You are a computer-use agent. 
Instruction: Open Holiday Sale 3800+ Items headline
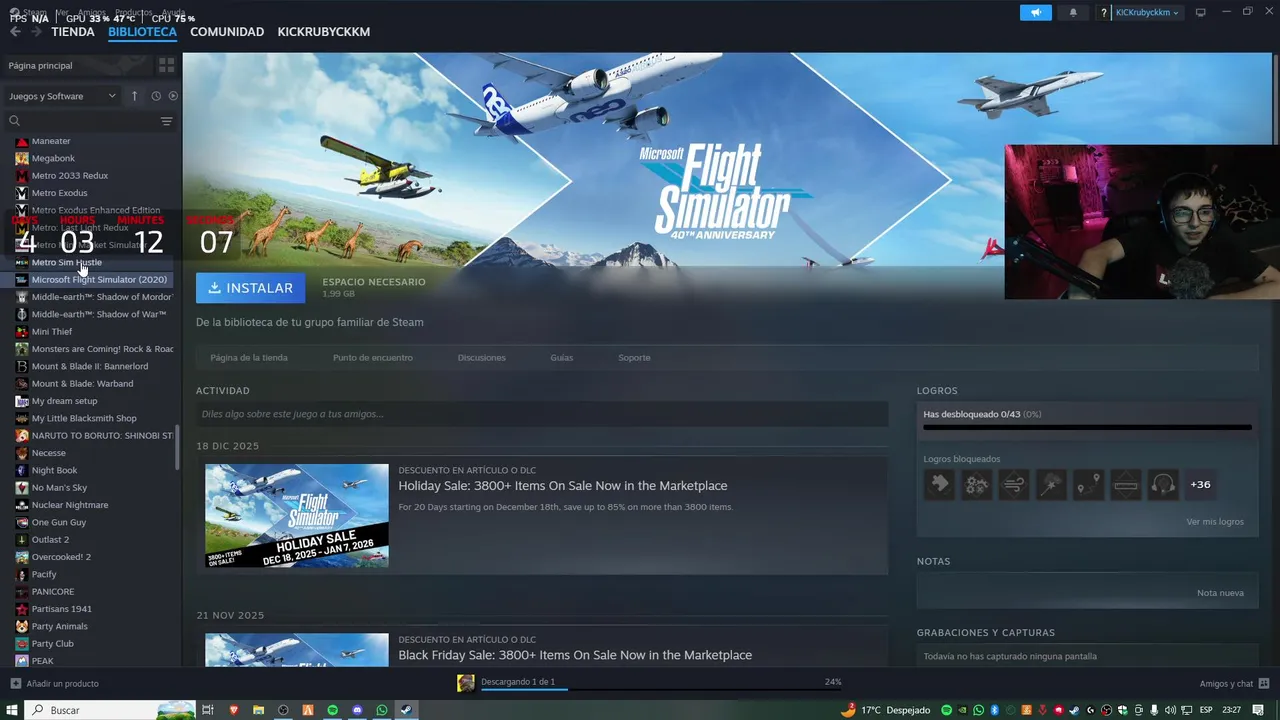pyautogui.click(x=563, y=486)
